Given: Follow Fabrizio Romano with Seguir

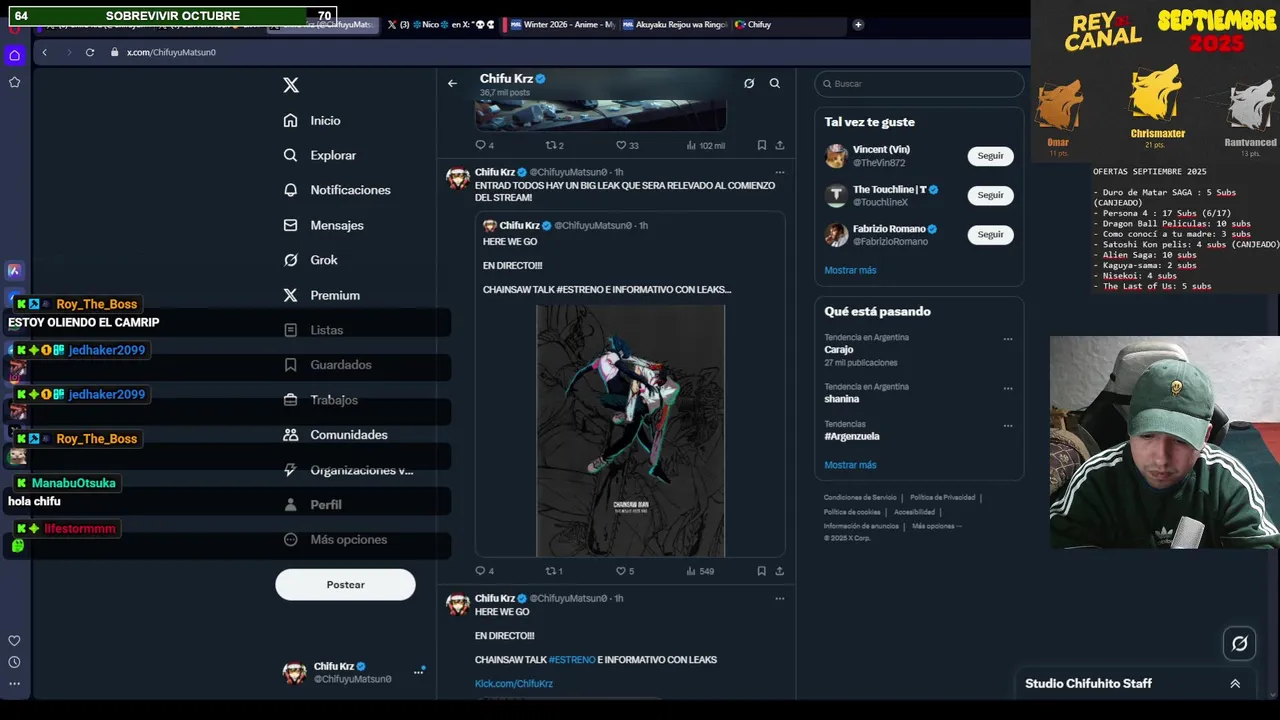Looking at the screenshot, I should tap(990, 234).
